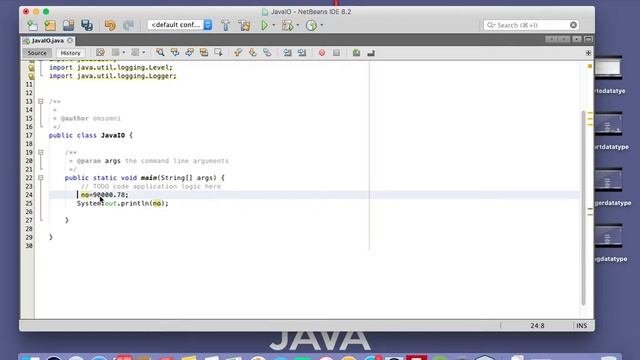Click the New File icon

point(32,25)
